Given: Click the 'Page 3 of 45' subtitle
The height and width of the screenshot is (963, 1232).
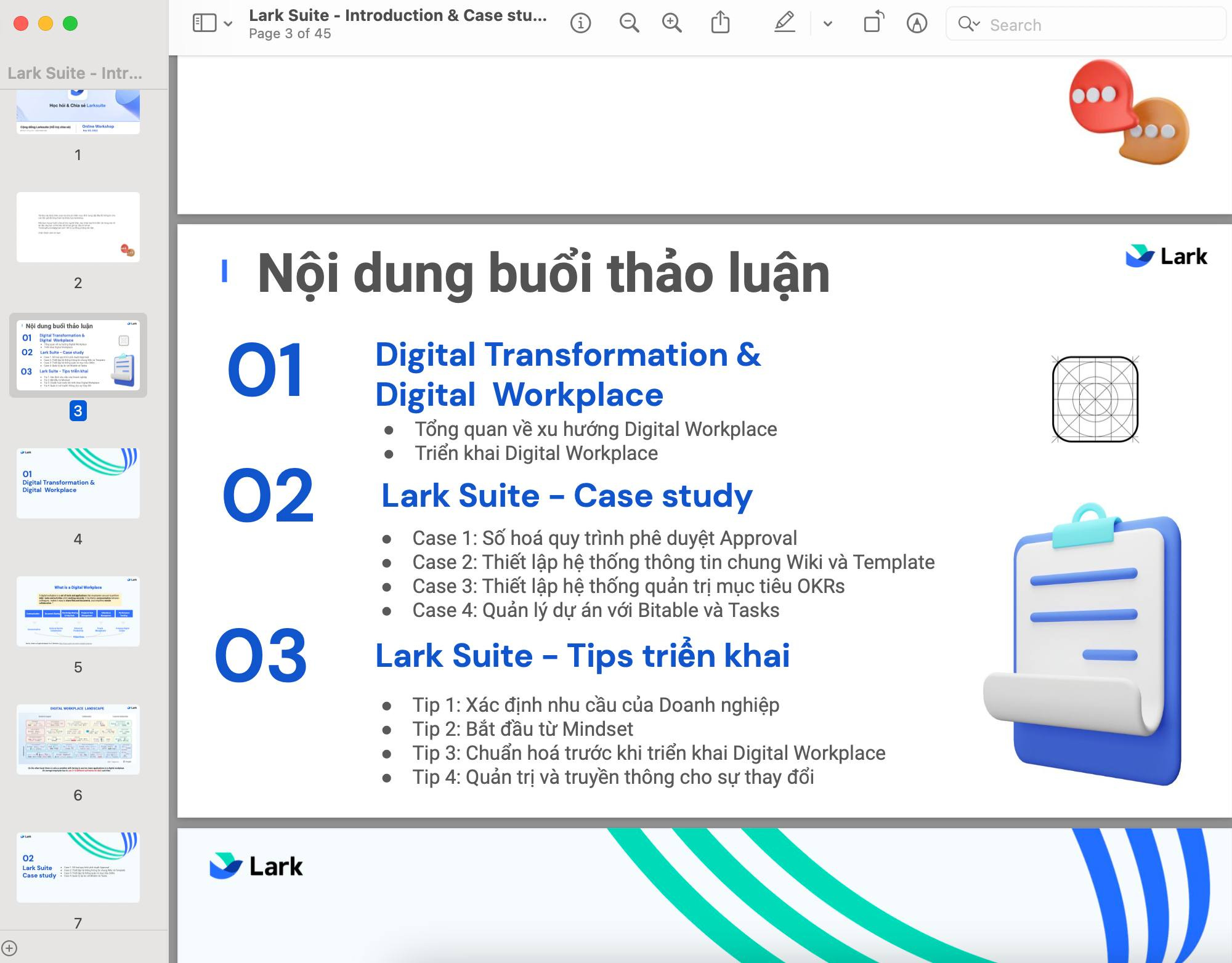Looking at the screenshot, I should [290, 34].
